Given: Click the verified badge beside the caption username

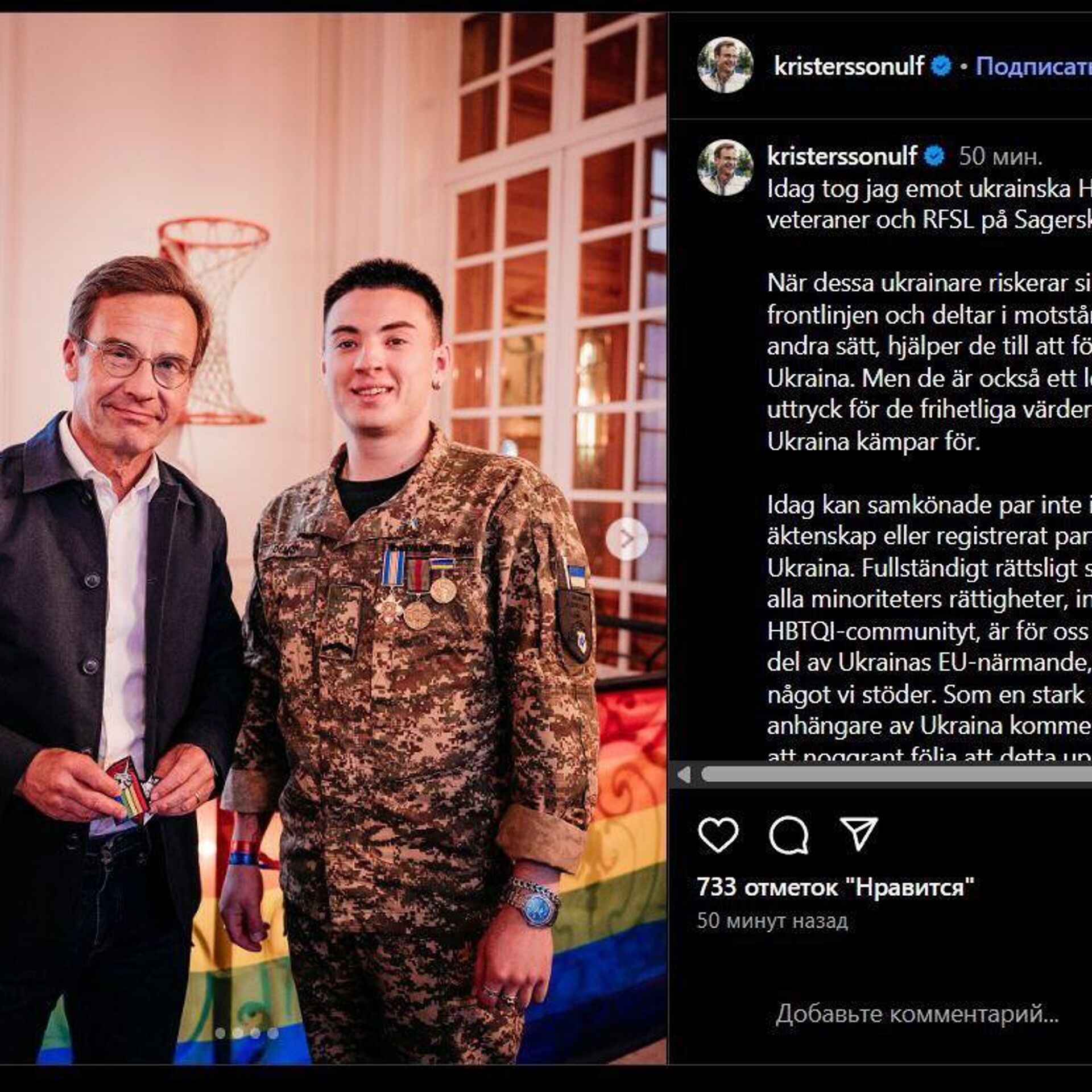Looking at the screenshot, I should click(933, 156).
